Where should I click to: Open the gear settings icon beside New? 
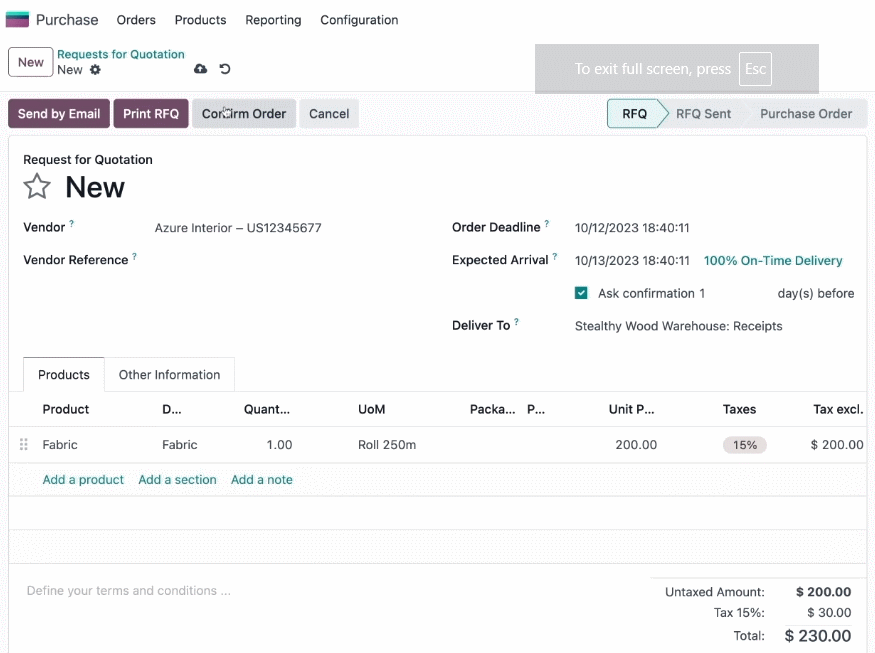coord(95,70)
